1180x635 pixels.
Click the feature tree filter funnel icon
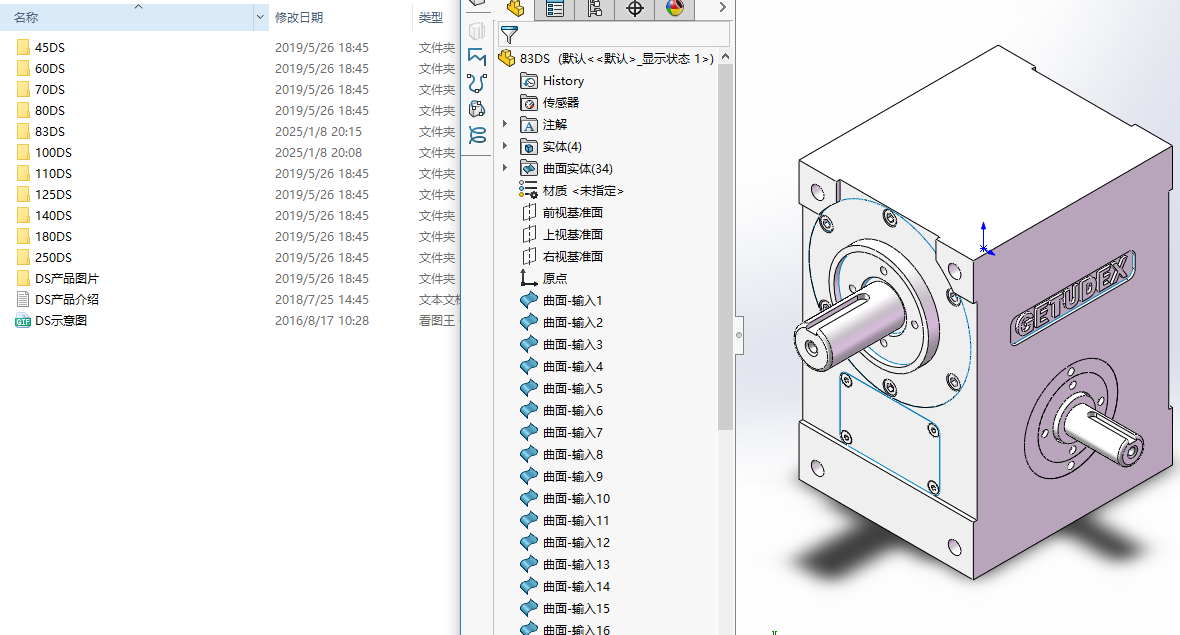[509, 35]
